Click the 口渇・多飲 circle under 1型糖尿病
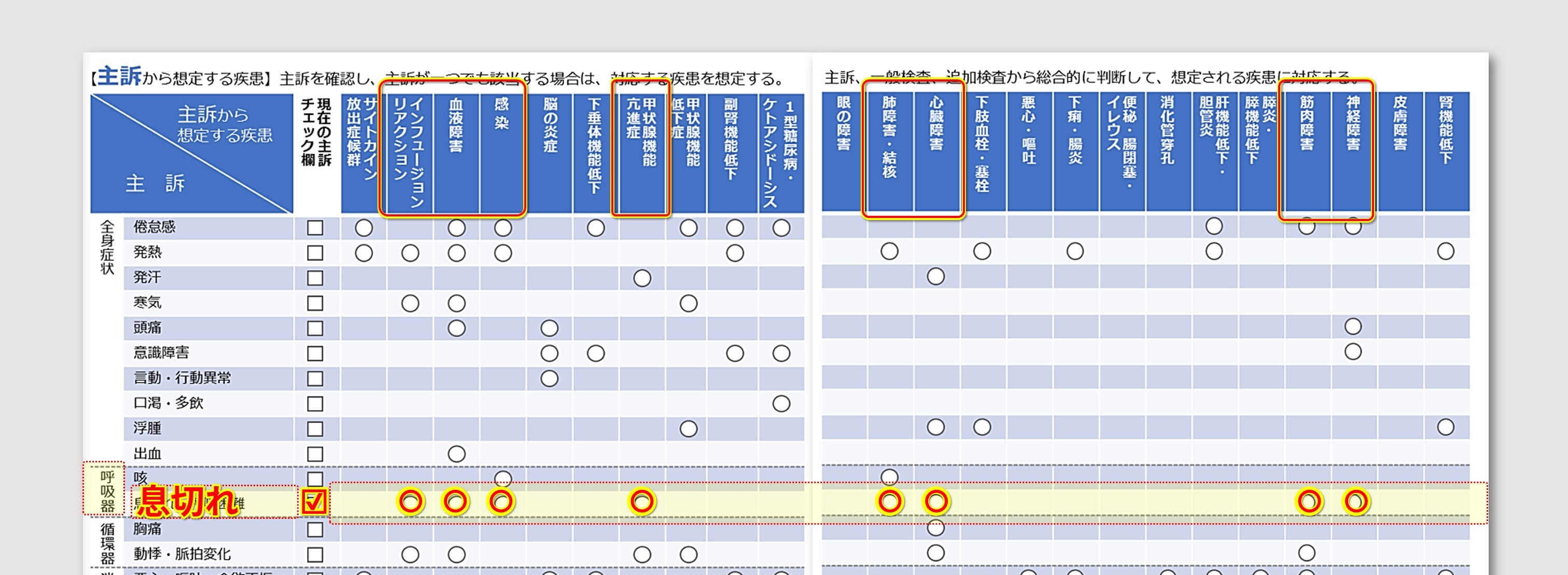1568x575 pixels. pyautogui.click(x=781, y=403)
